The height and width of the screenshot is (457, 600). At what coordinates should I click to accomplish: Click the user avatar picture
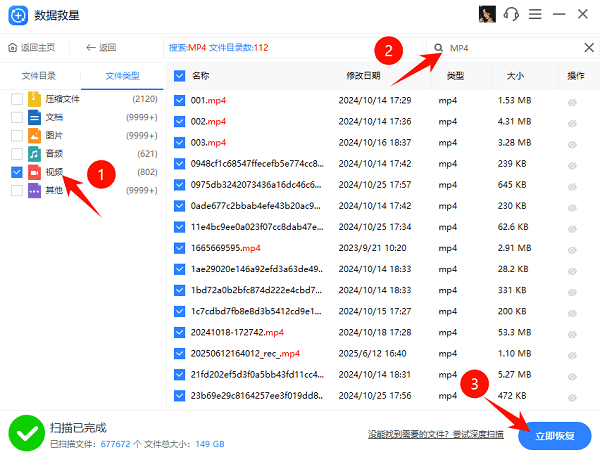(x=487, y=15)
